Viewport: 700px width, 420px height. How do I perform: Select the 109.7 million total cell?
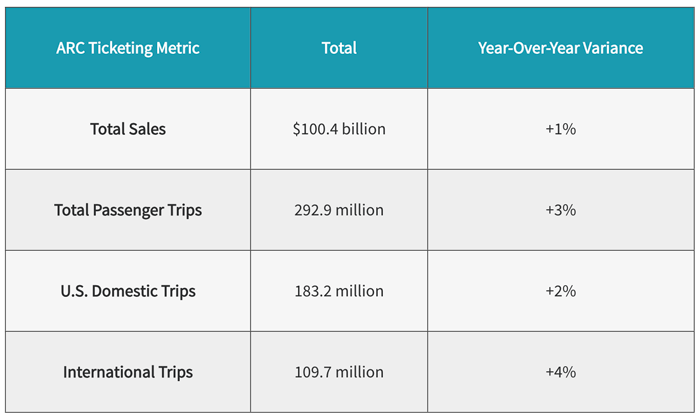(339, 372)
